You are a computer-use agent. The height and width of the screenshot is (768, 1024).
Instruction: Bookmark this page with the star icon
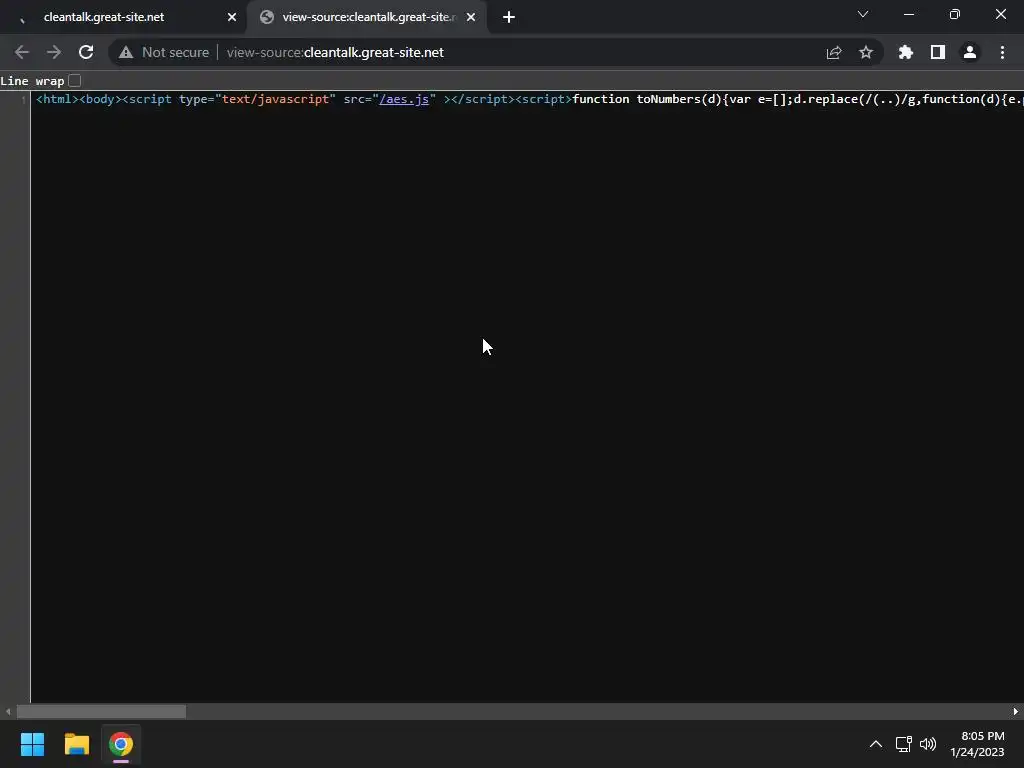point(866,52)
